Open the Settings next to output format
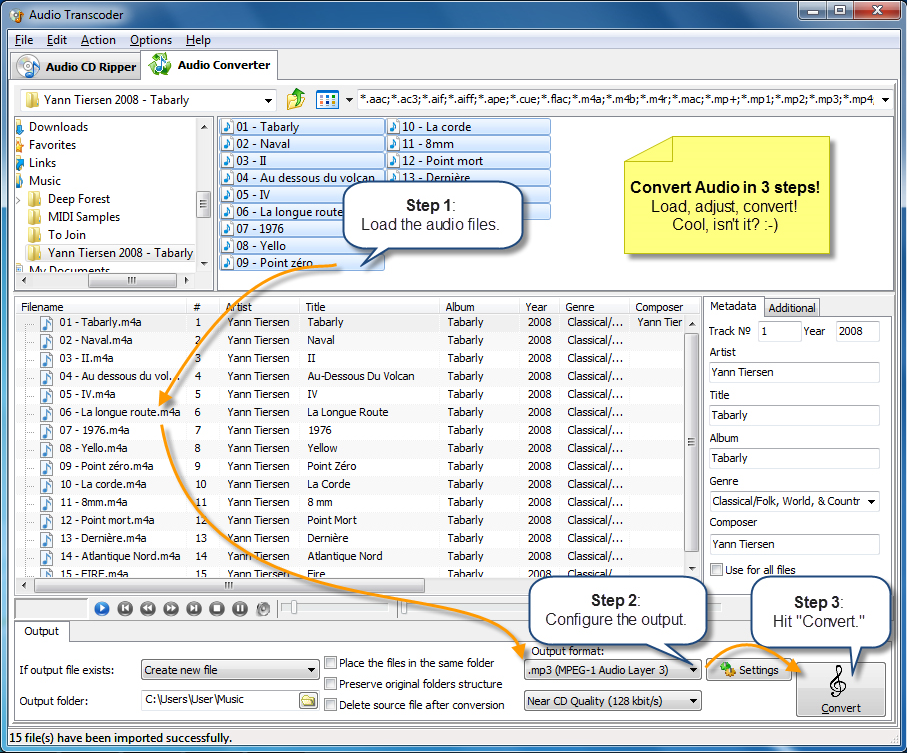The width and height of the screenshot is (907, 753). click(748, 670)
